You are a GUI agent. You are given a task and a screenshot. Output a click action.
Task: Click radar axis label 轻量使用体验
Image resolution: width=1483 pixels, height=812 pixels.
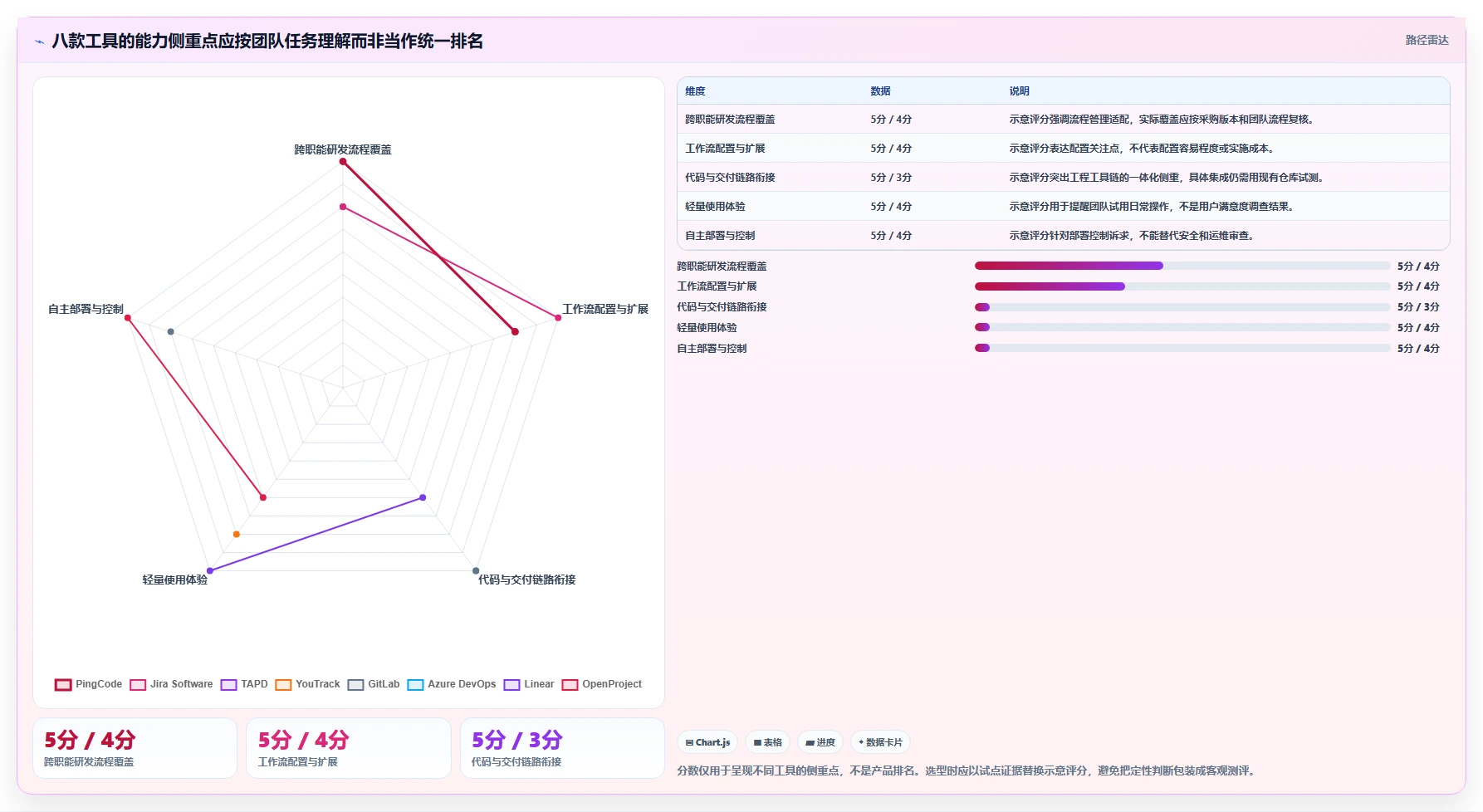point(175,580)
